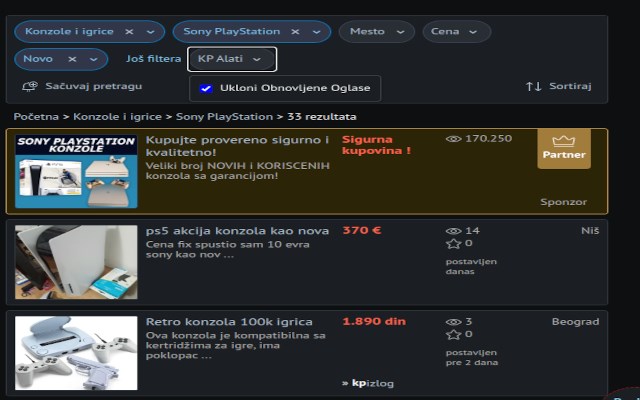
Task: Open ps5 akcija konzola kao nova listing
Action: (x=237, y=231)
